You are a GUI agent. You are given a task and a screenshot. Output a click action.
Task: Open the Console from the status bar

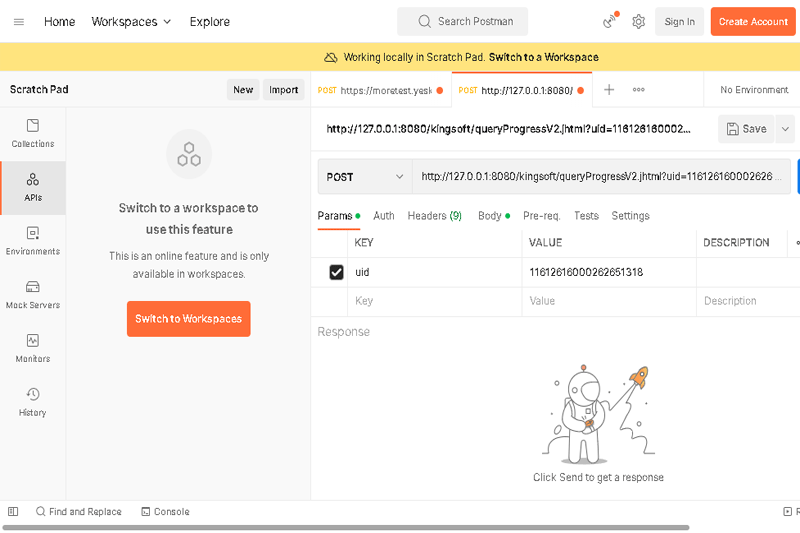pyautogui.click(x=165, y=512)
